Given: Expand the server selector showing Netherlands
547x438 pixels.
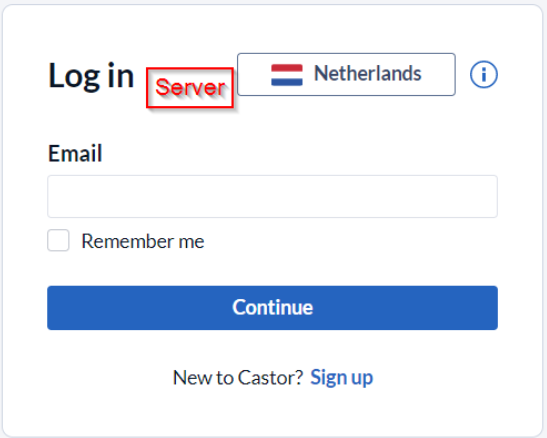Looking at the screenshot, I should point(346,74).
